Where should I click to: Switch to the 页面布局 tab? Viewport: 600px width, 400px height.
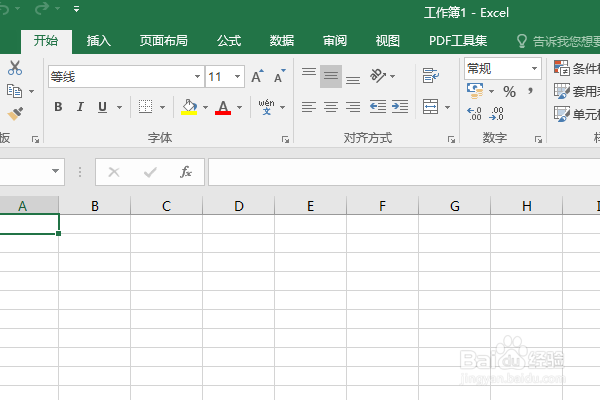click(x=164, y=41)
